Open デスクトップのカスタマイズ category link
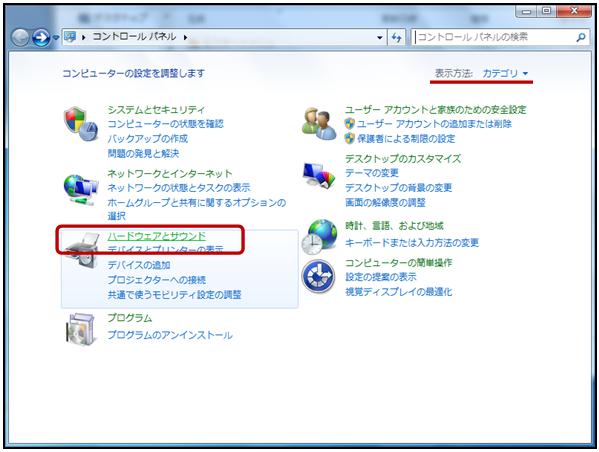This screenshot has width=599, height=452. coord(403,158)
